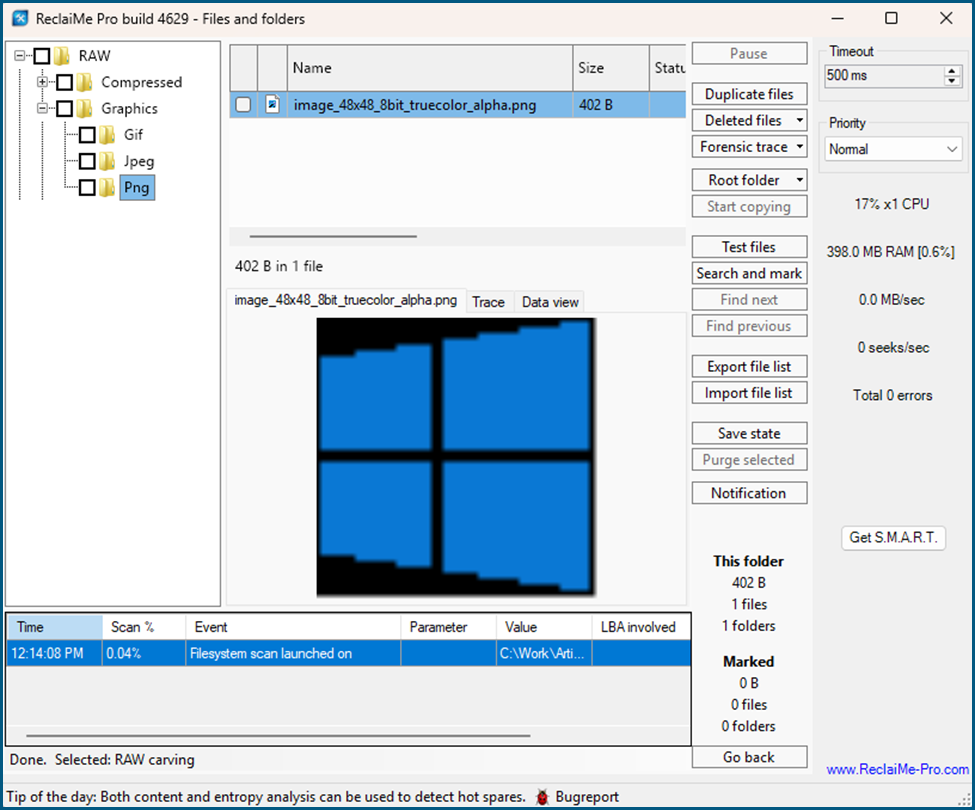Select the 'Filesystem scan launched on' log row

pyautogui.click(x=349, y=653)
